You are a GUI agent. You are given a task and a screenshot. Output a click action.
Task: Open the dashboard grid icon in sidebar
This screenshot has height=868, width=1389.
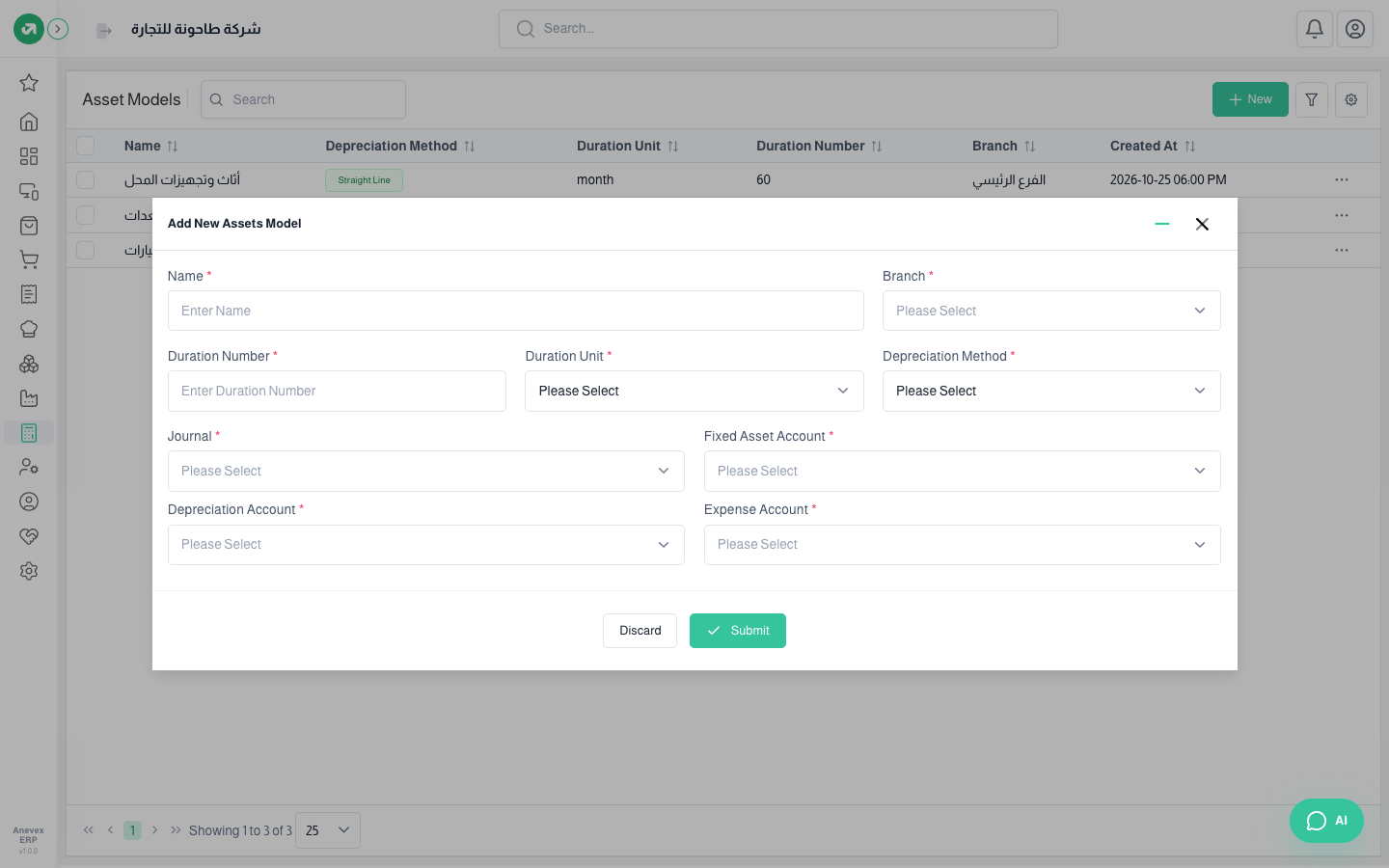tap(29, 156)
